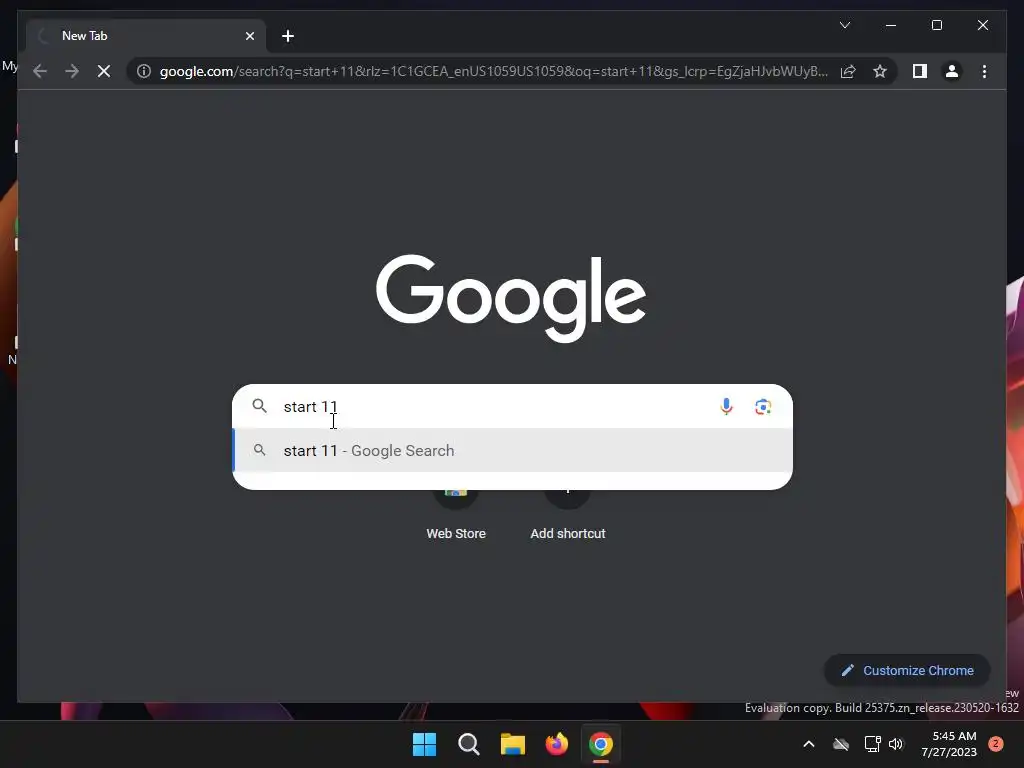
Task: Click the back navigation arrow
Action: [x=40, y=71]
